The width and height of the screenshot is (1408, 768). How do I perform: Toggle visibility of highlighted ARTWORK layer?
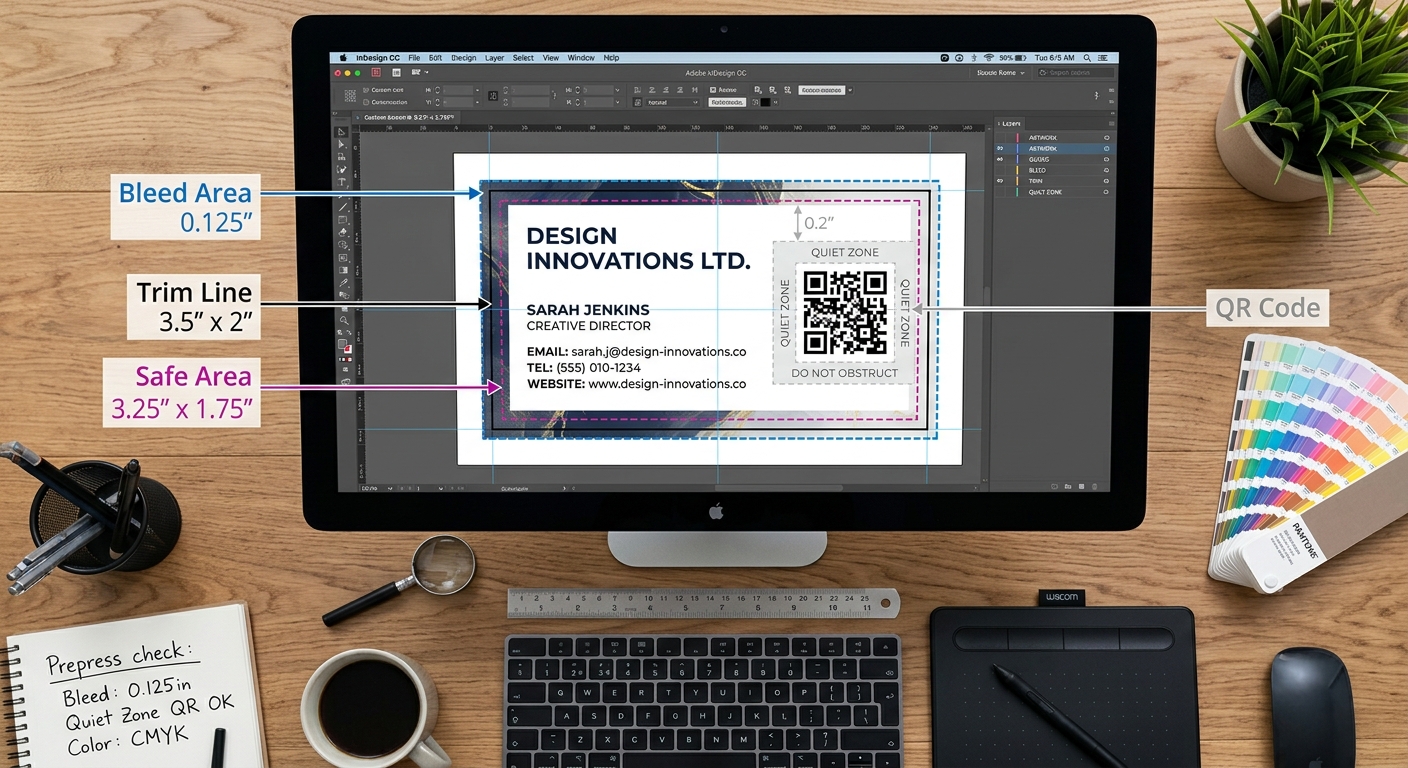1000,149
